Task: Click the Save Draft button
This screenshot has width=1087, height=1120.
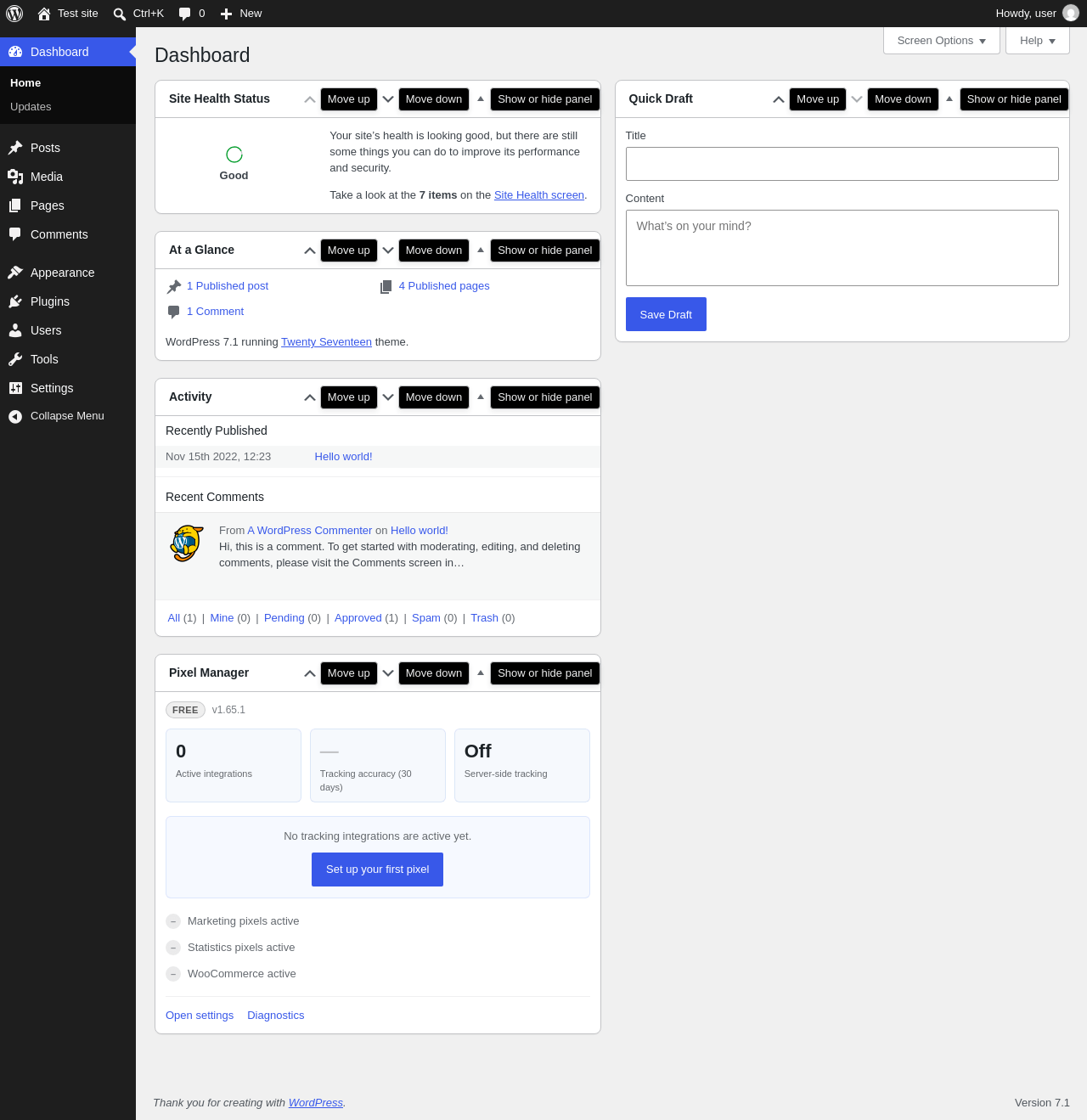Action: [666, 314]
